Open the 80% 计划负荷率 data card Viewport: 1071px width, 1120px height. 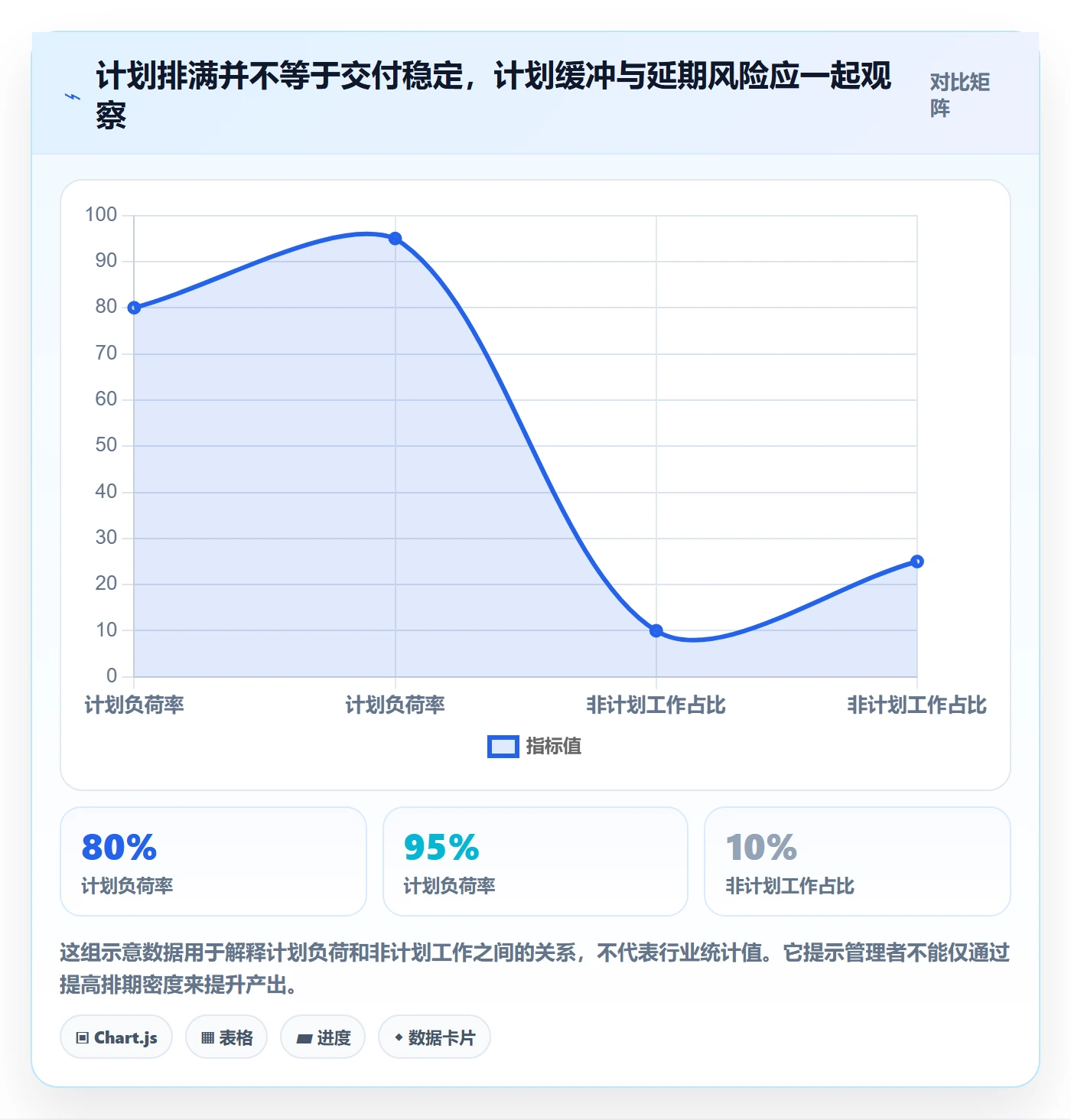coord(213,861)
